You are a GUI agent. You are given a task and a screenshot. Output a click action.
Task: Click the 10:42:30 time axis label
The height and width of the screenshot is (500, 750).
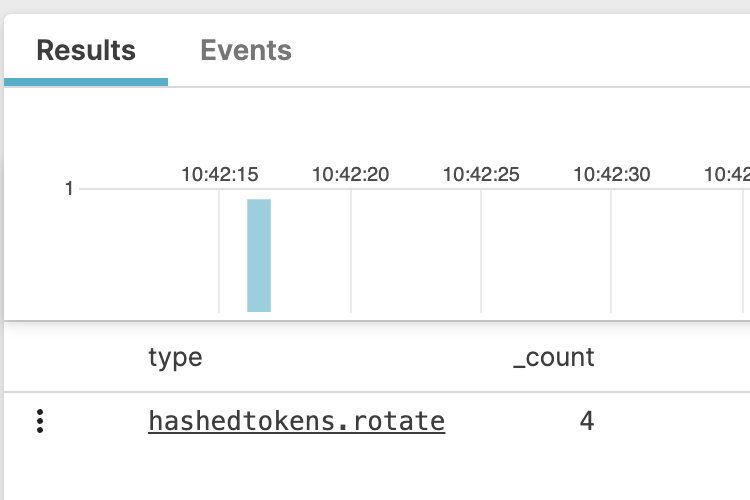click(x=611, y=174)
